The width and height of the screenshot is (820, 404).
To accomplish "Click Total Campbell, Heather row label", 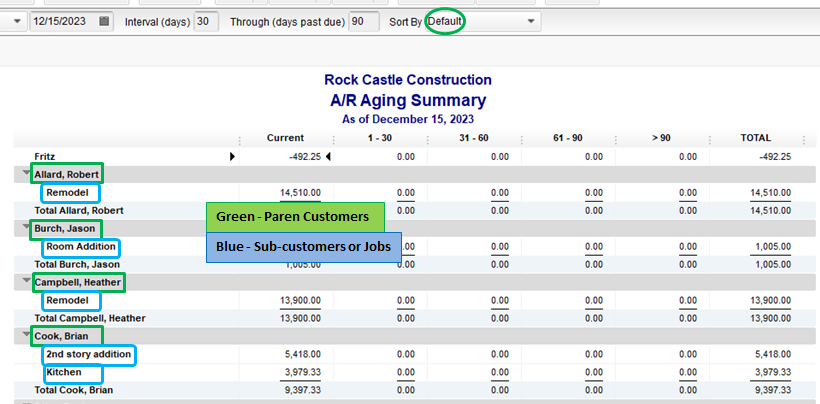I will click(90, 318).
